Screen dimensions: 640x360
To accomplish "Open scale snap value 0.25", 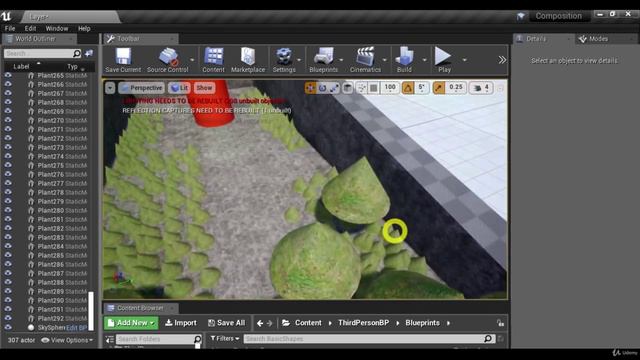I will 456,88.
